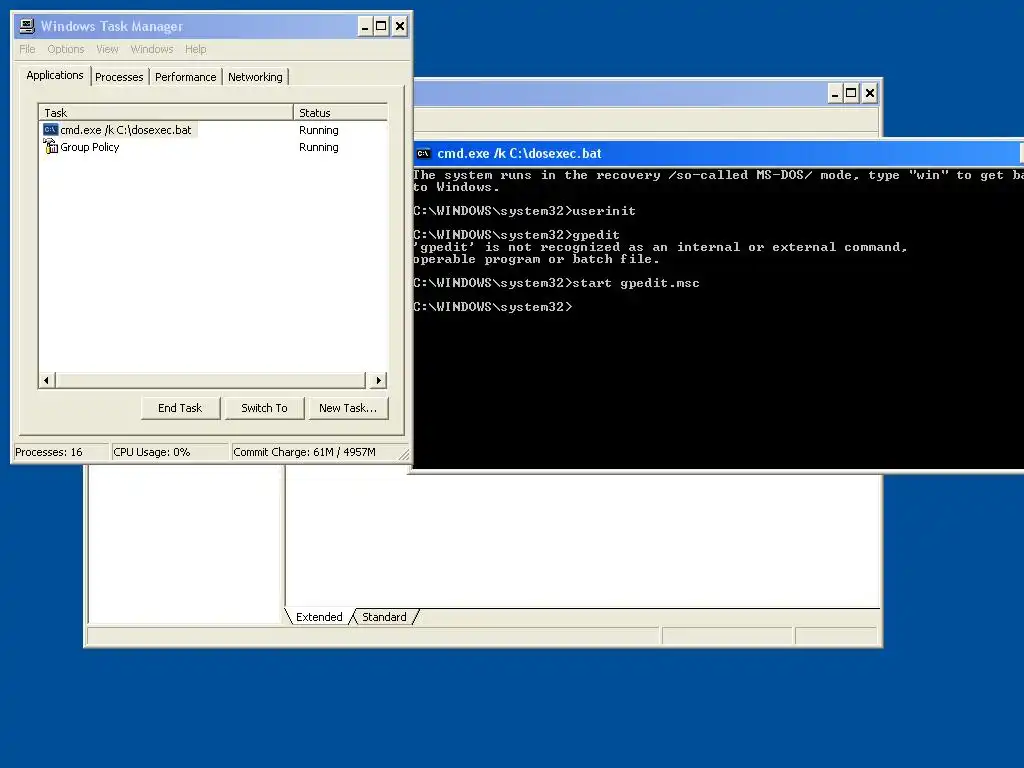This screenshot has height=768, width=1024.
Task: Open the View menu in Task Manager
Action: pos(107,50)
